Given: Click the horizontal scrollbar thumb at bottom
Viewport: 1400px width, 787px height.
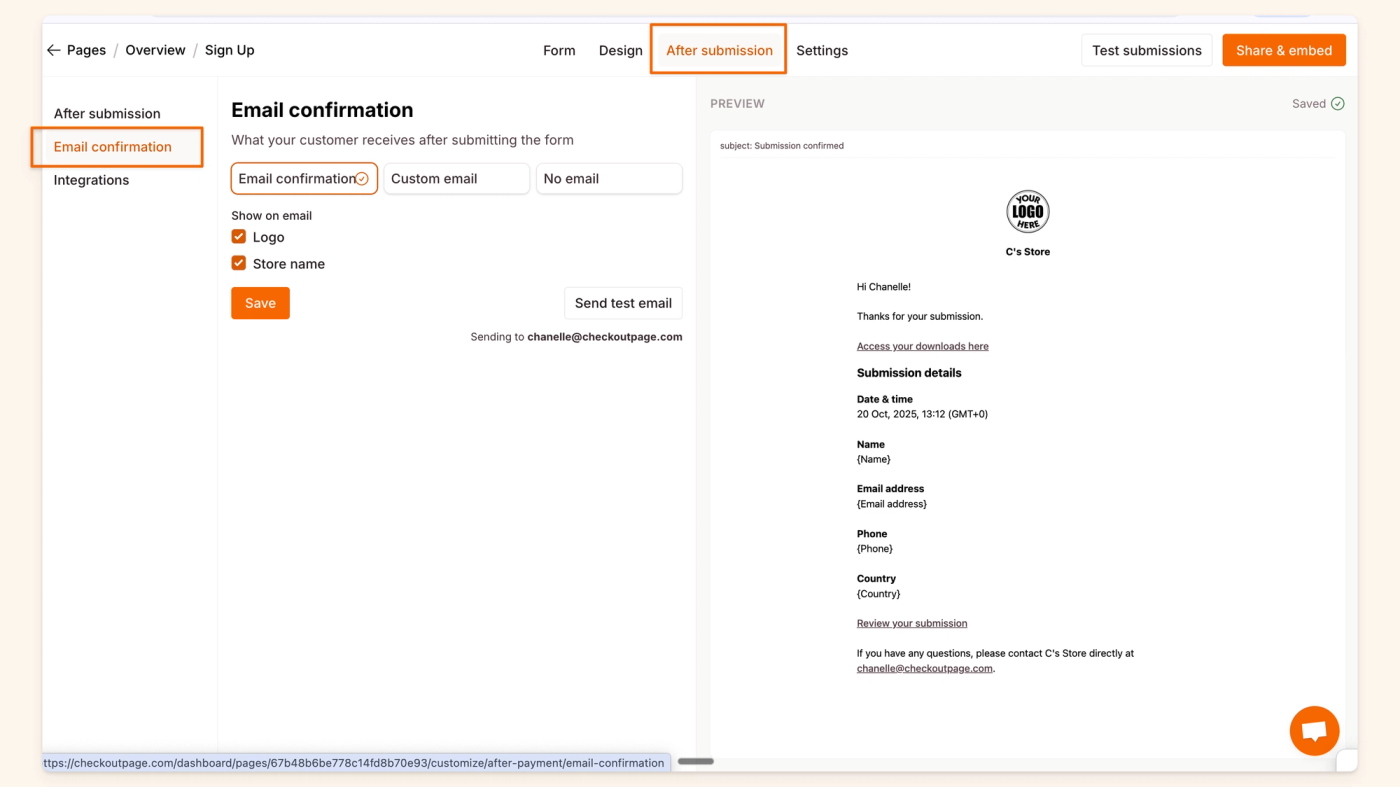Looking at the screenshot, I should click(x=696, y=761).
